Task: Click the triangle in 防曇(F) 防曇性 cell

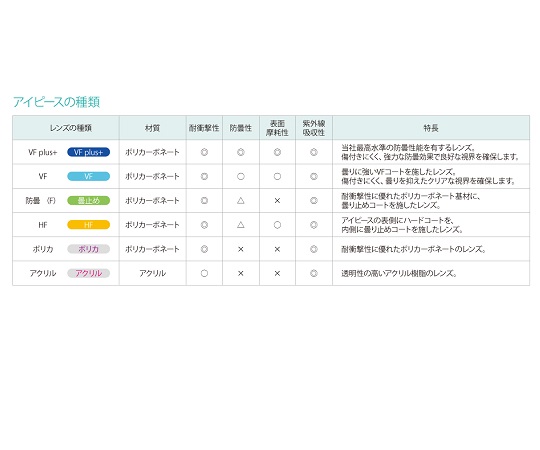Action: click(241, 200)
